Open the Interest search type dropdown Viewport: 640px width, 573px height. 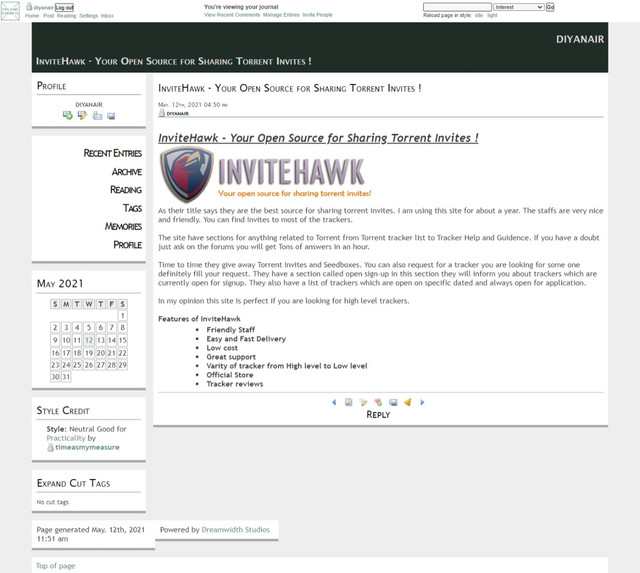point(519,7)
